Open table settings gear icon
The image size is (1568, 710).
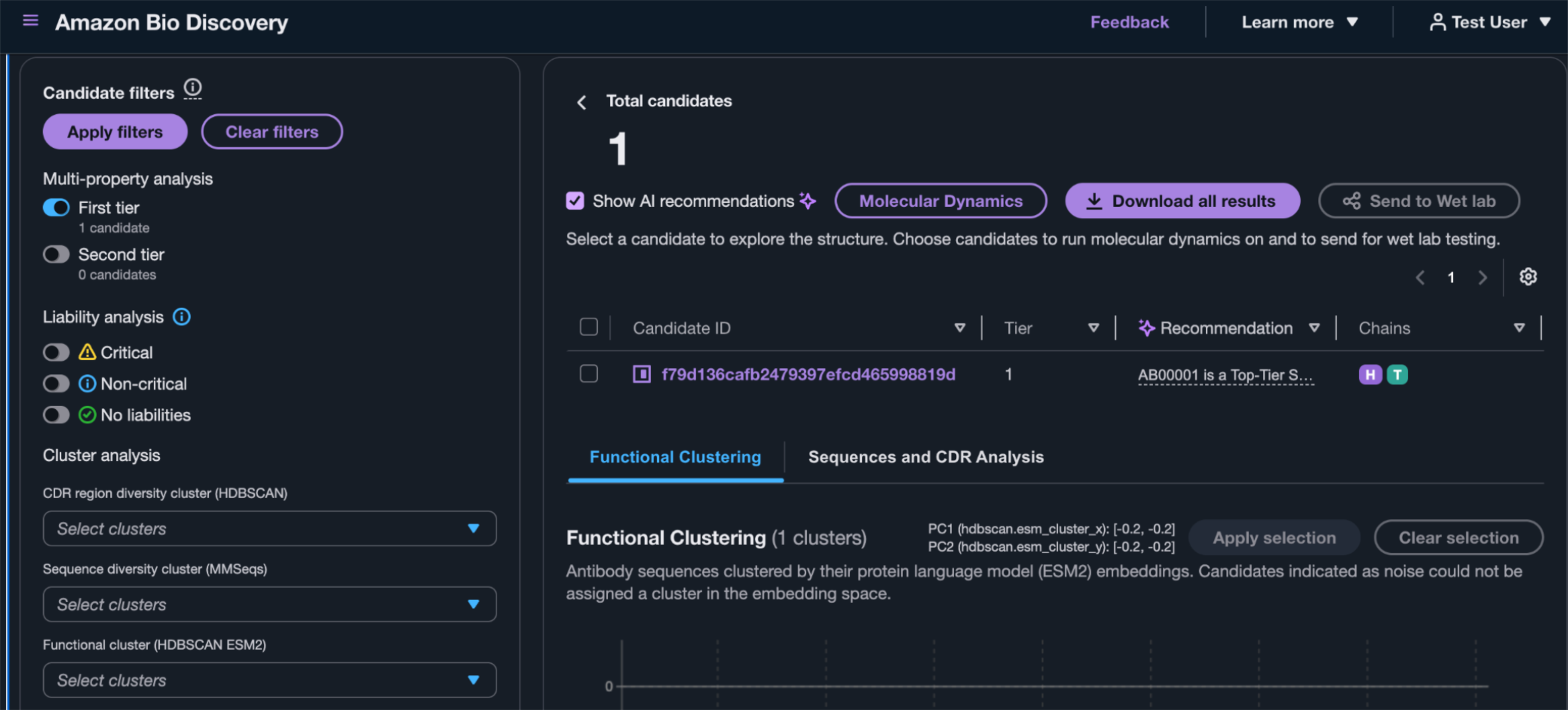click(x=1528, y=277)
